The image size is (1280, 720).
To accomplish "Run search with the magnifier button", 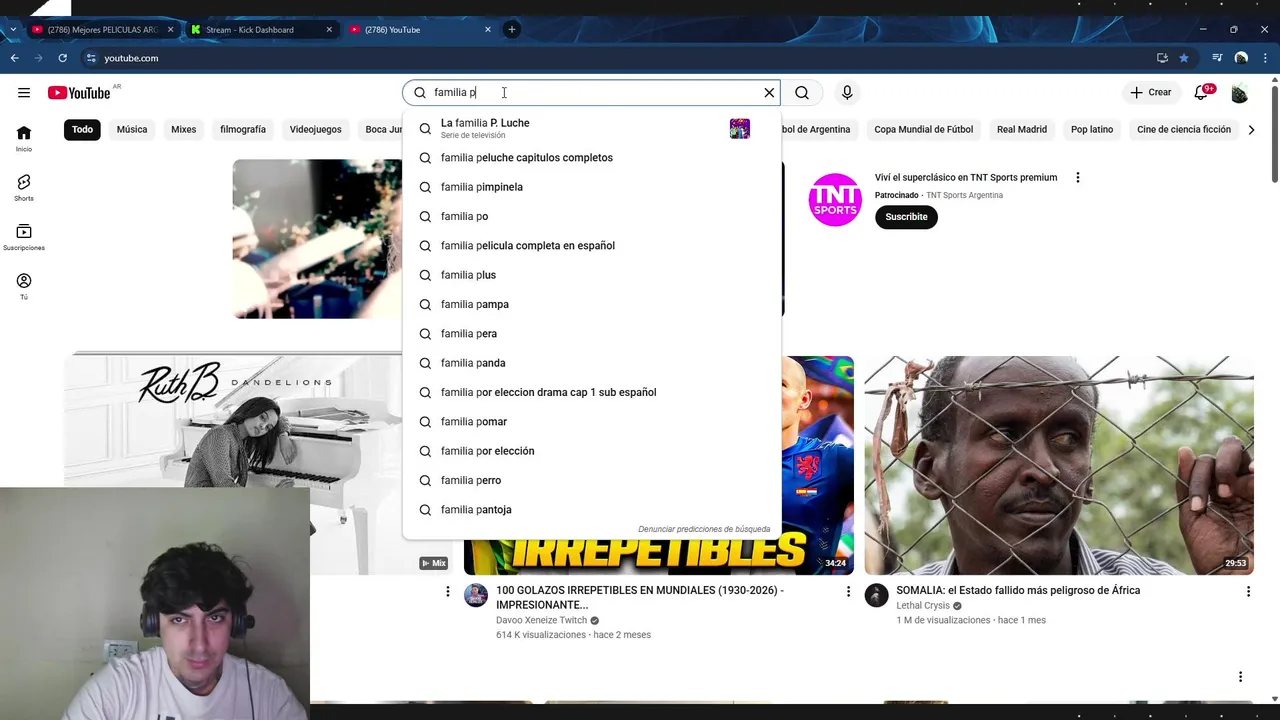I will tap(802, 93).
